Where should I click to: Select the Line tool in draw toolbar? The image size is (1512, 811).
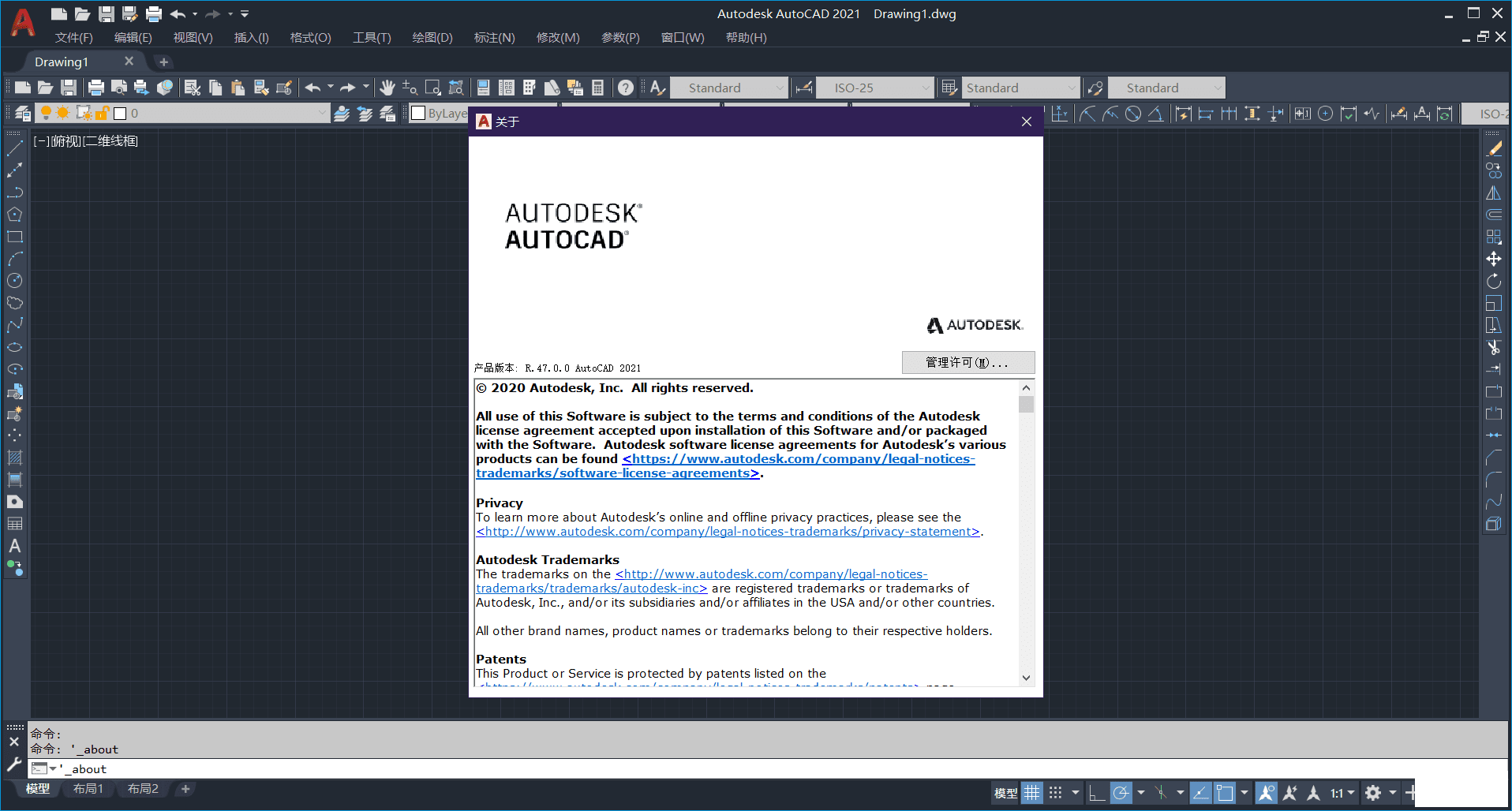tap(15, 148)
